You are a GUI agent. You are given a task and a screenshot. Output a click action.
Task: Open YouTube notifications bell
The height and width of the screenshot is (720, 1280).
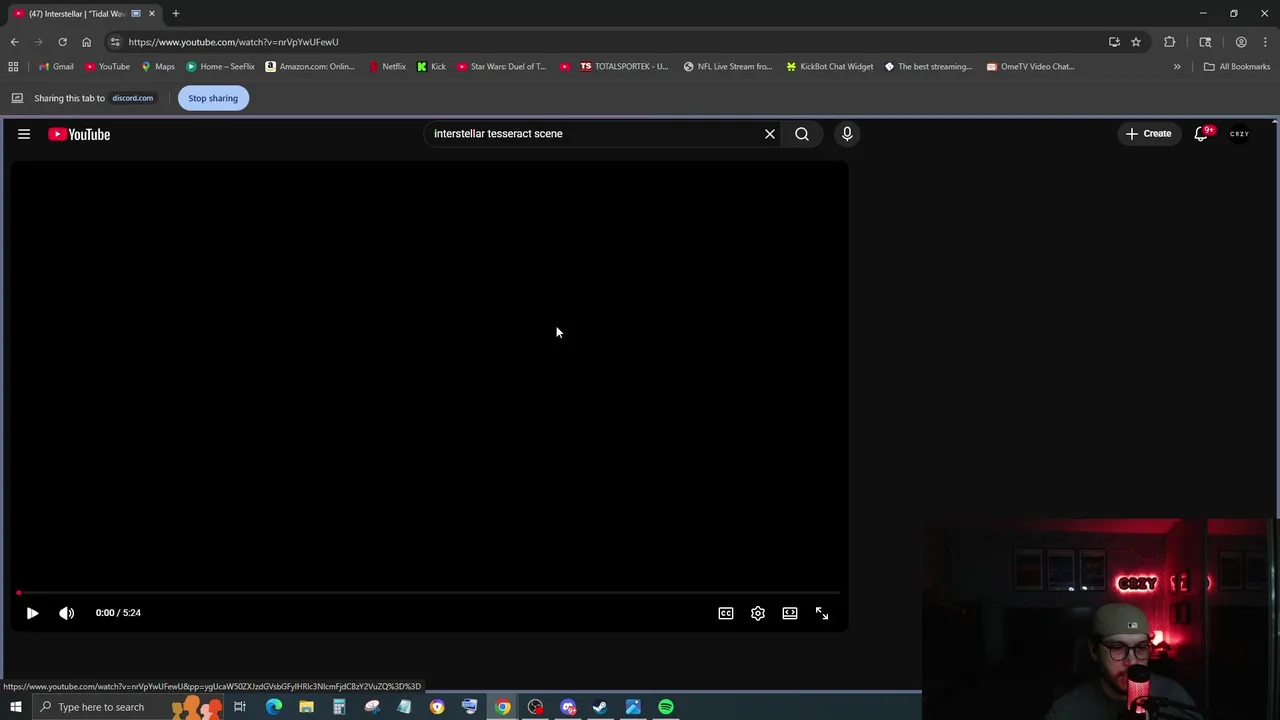[1202, 134]
